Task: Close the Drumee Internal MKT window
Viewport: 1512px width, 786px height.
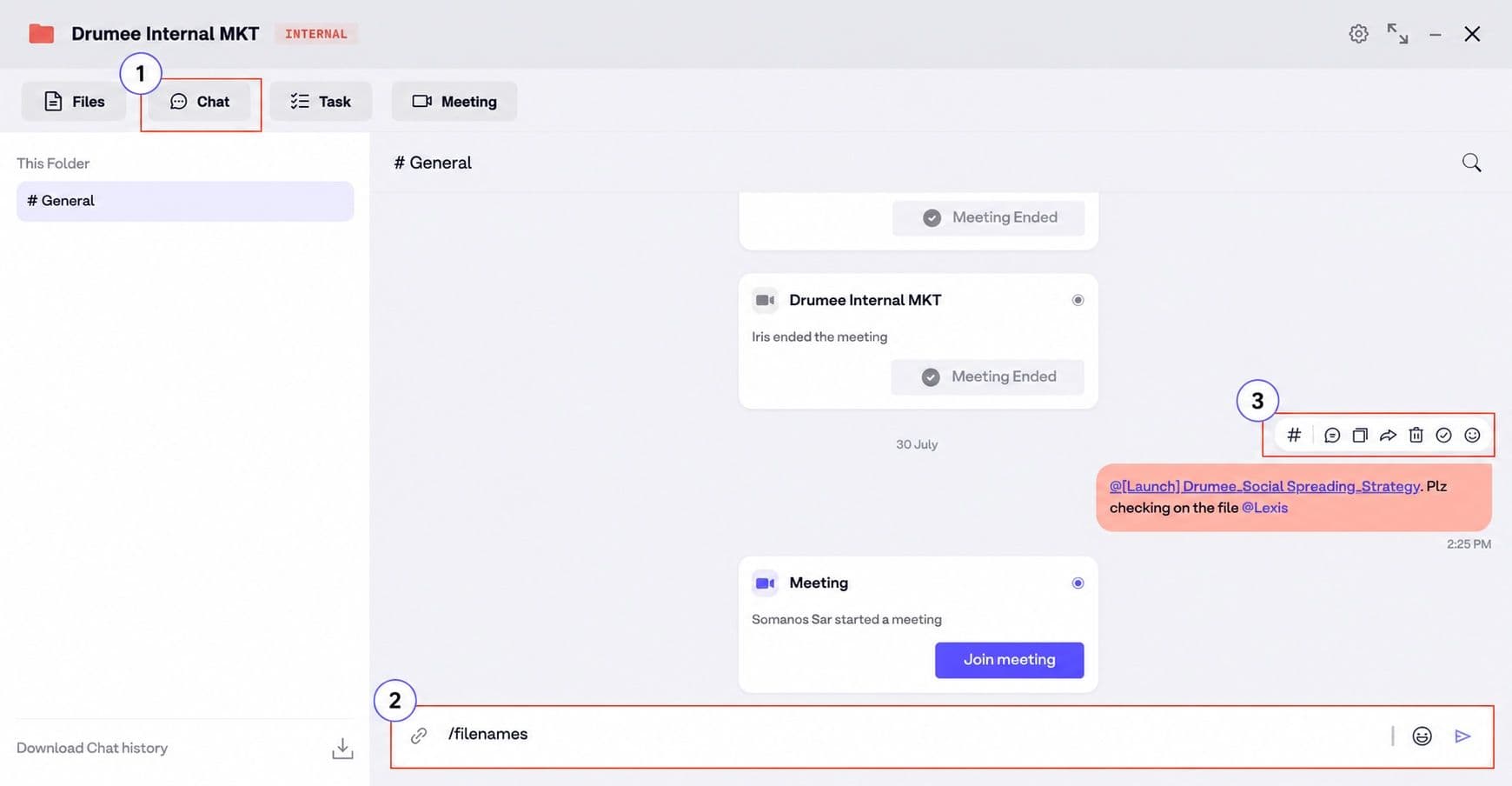Action: click(x=1472, y=34)
